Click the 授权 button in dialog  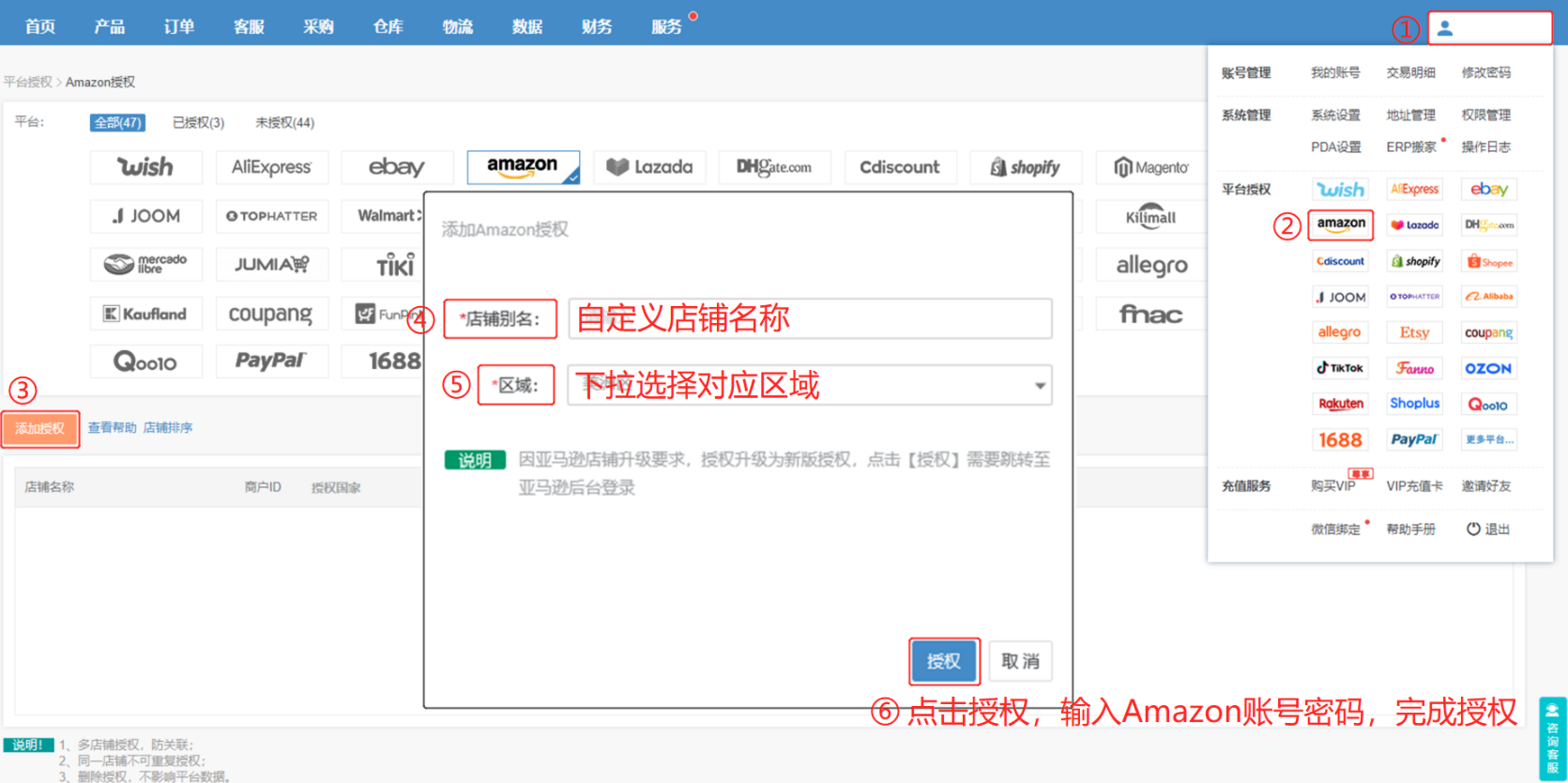click(x=944, y=661)
